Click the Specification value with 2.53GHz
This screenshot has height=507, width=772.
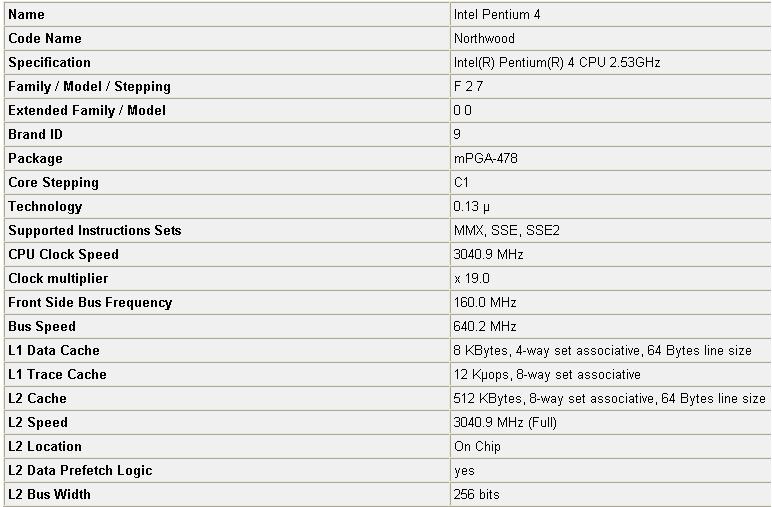[x=556, y=63]
